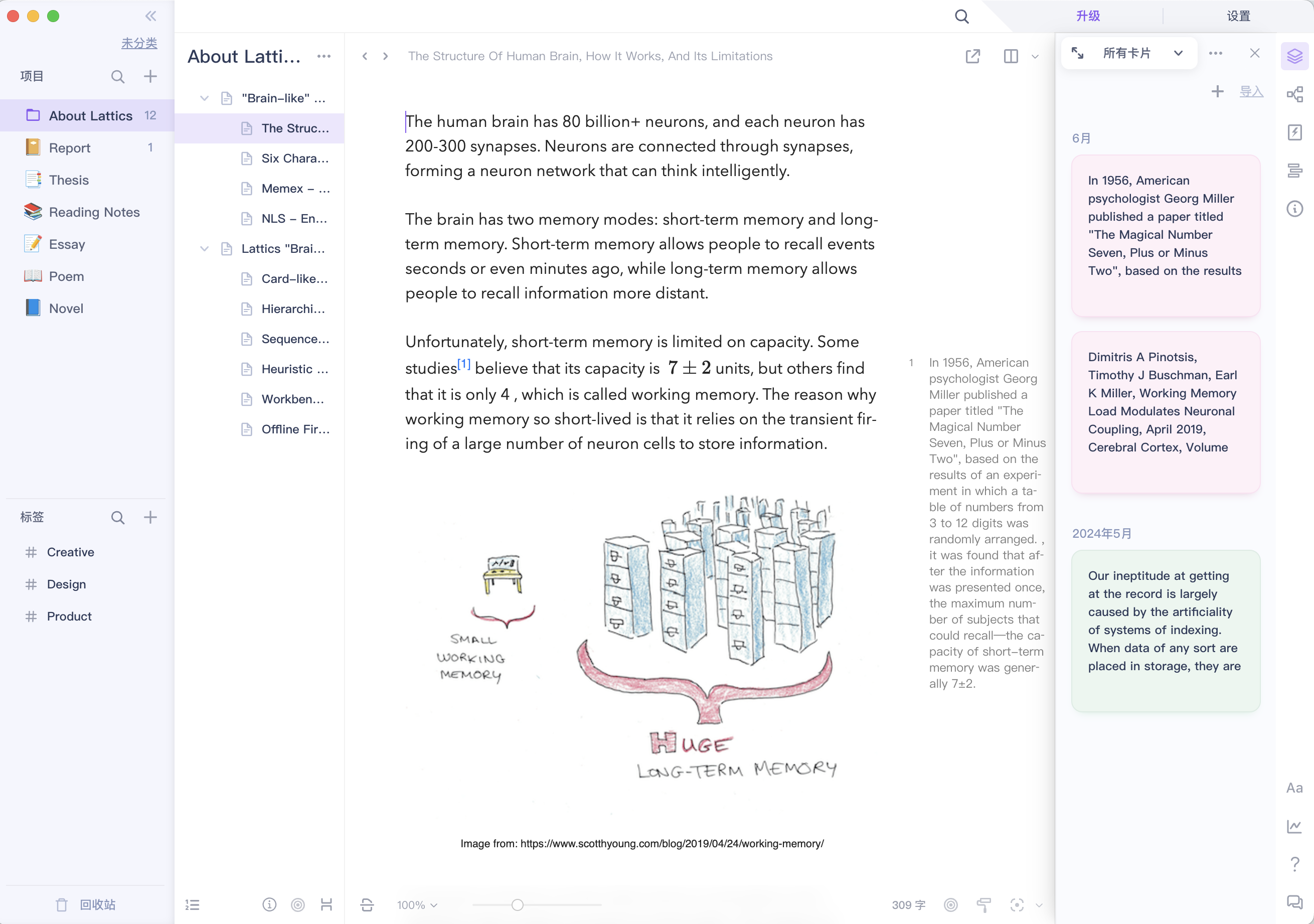Open the Six Chara... document
Image resolution: width=1314 pixels, height=924 pixels.
click(259, 159)
